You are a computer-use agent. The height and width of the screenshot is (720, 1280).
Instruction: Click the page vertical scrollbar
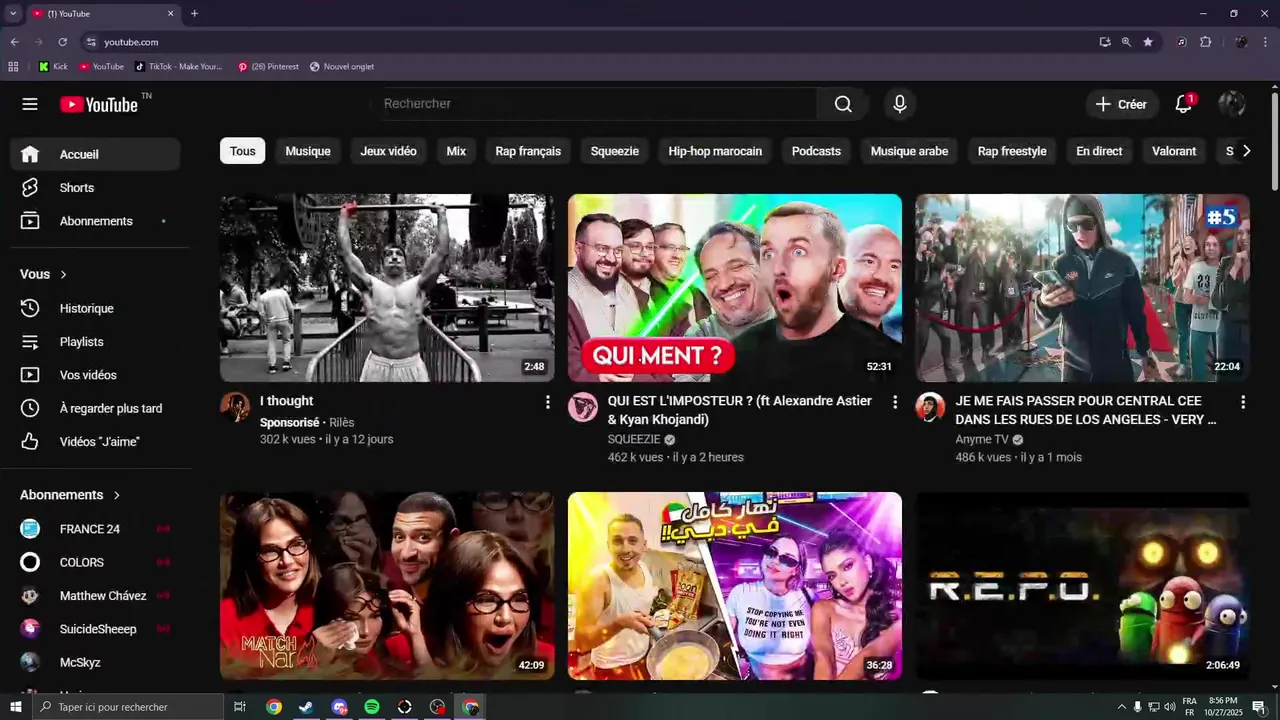tap(1274, 140)
